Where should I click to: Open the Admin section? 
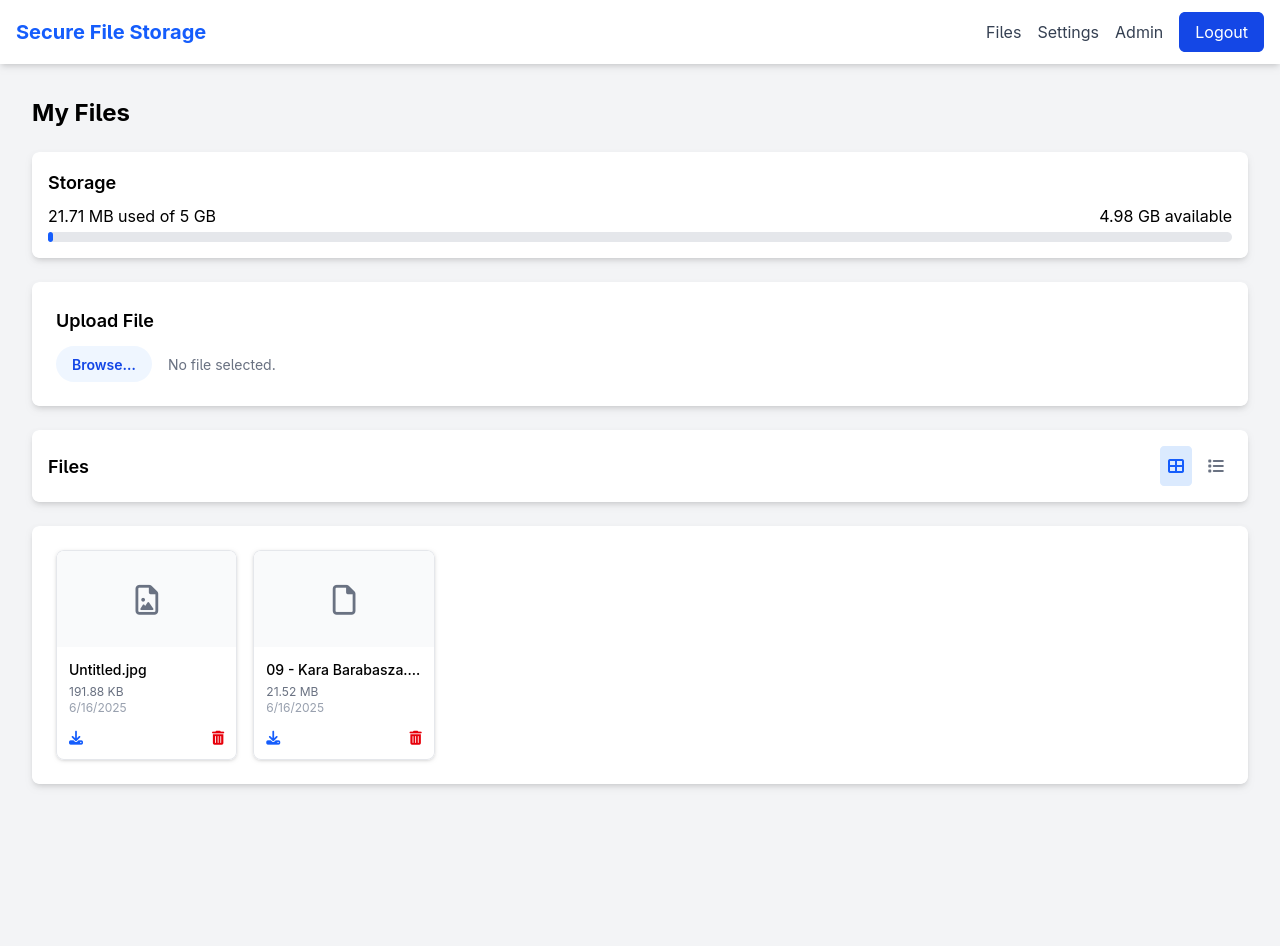tap(1139, 32)
